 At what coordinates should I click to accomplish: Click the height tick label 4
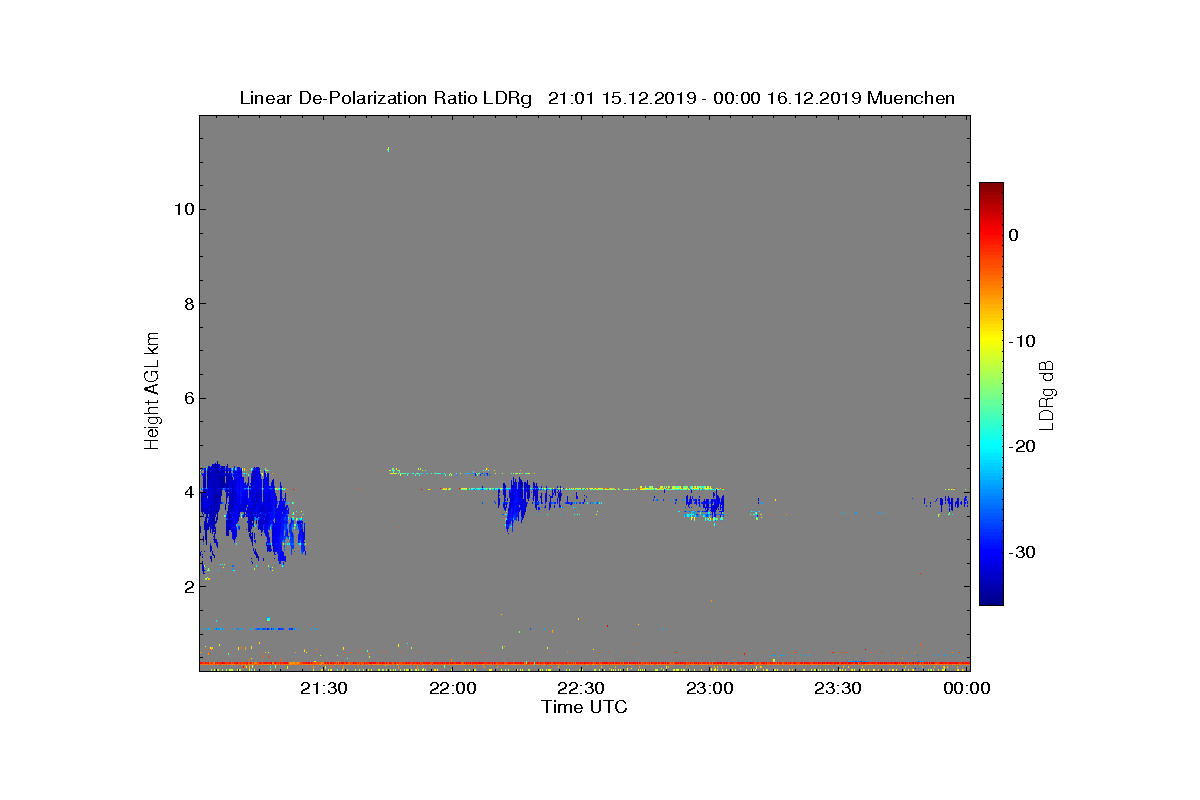point(188,492)
